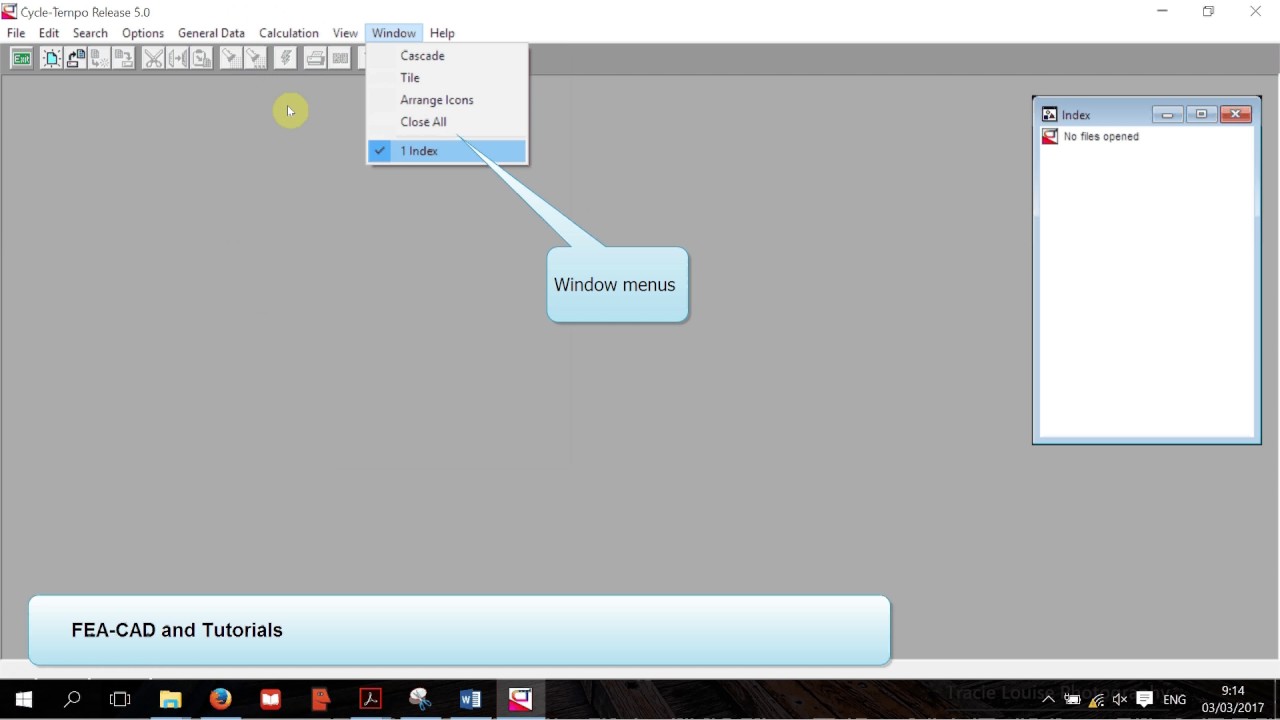Click the Copy toolbar icon

click(x=177, y=58)
